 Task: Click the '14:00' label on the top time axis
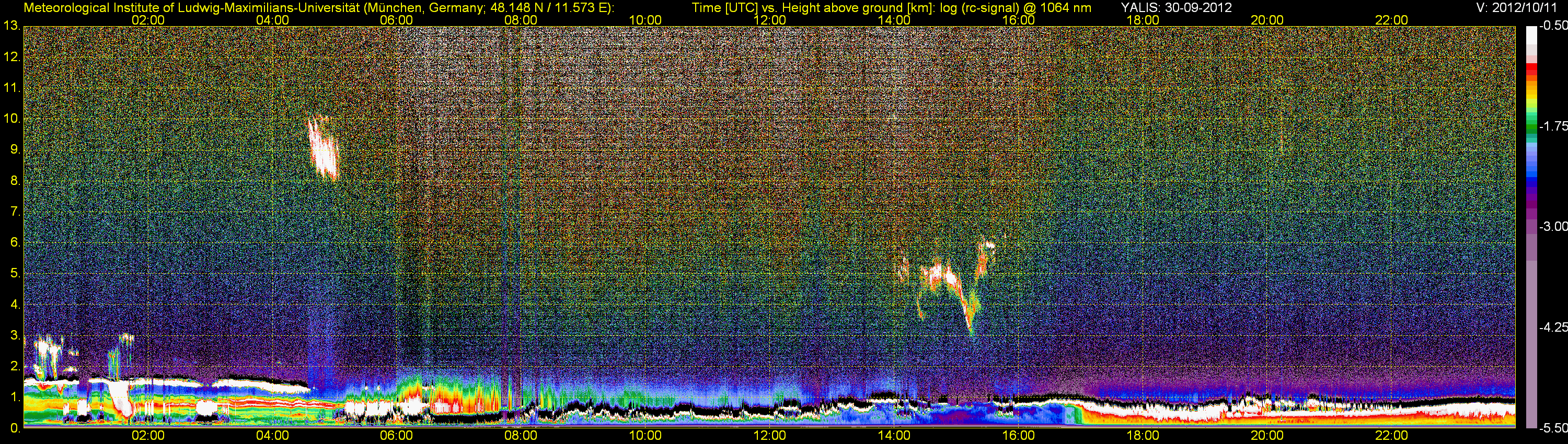tap(894, 20)
